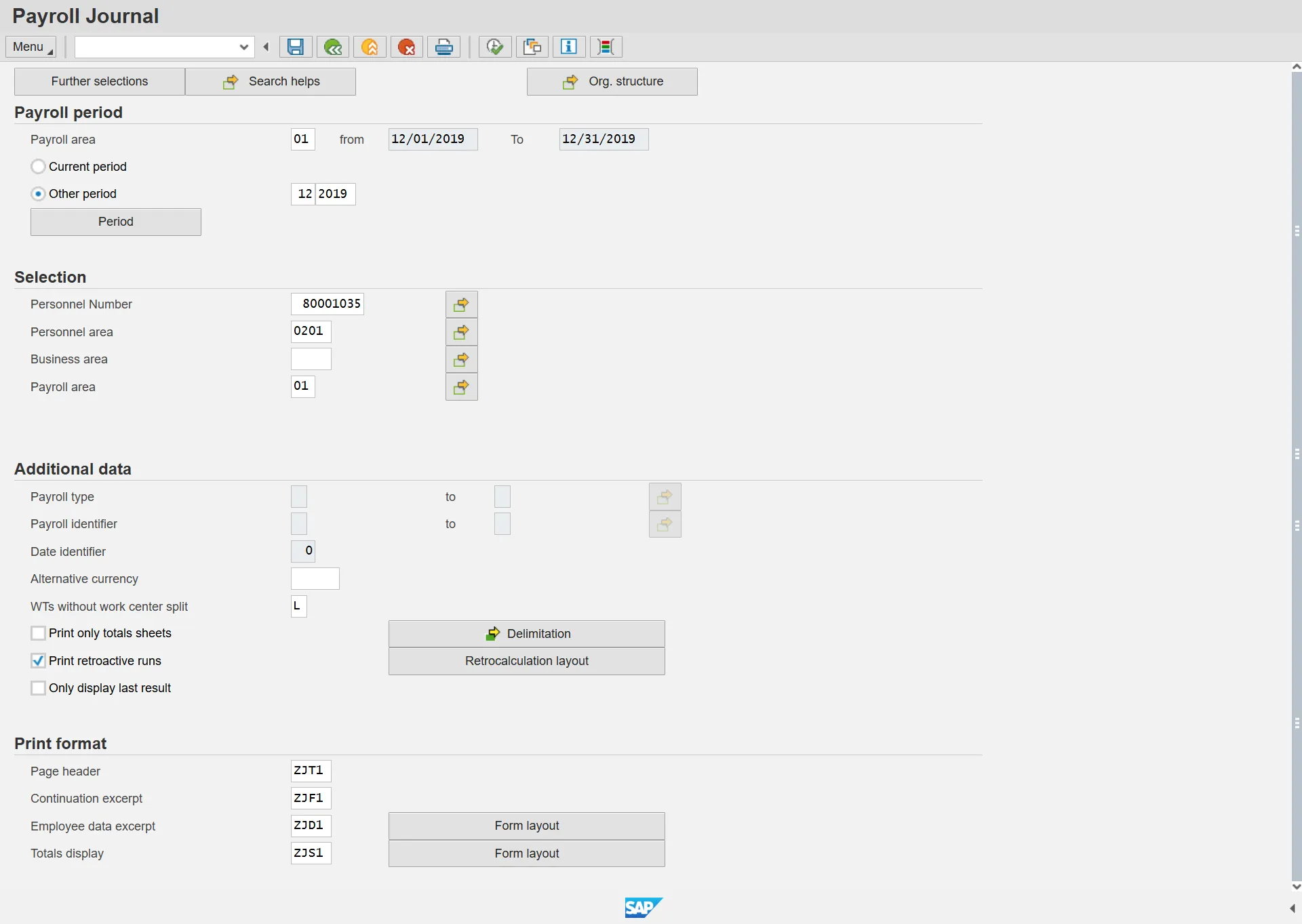Screen dimensions: 1302x924
Task: Click Further selections button
Action: click(x=100, y=81)
